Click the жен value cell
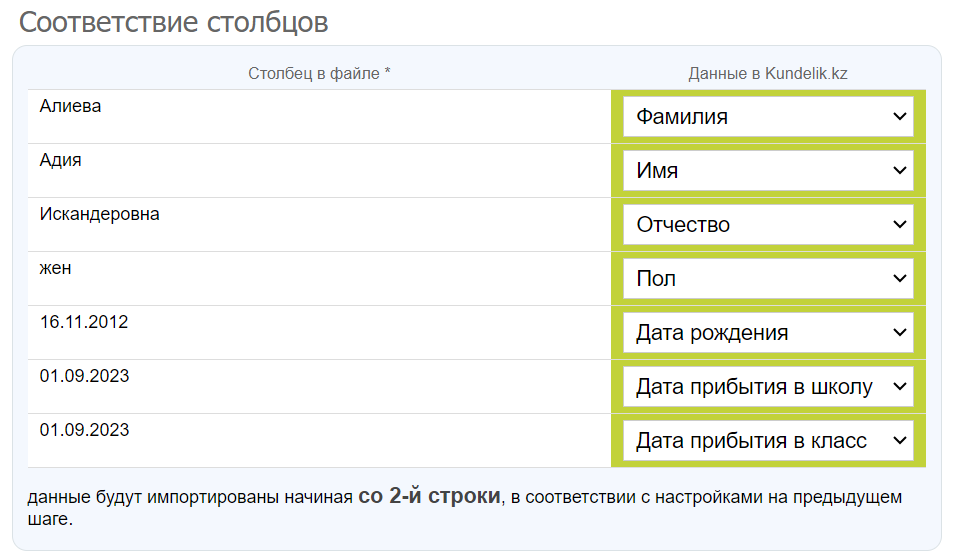The image size is (953, 560). [56, 268]
